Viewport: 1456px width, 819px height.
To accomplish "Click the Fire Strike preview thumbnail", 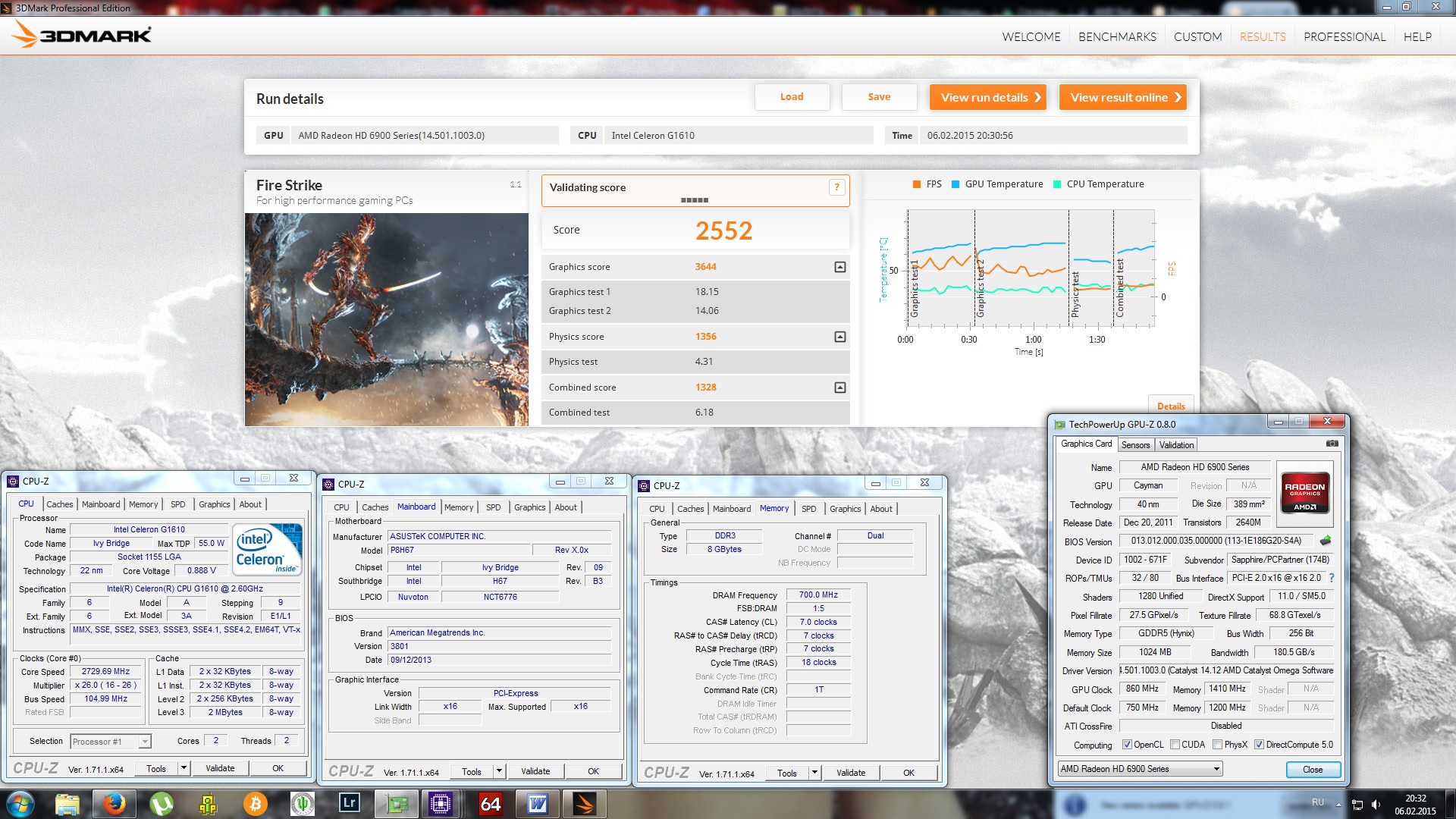I will pos(387,319).
